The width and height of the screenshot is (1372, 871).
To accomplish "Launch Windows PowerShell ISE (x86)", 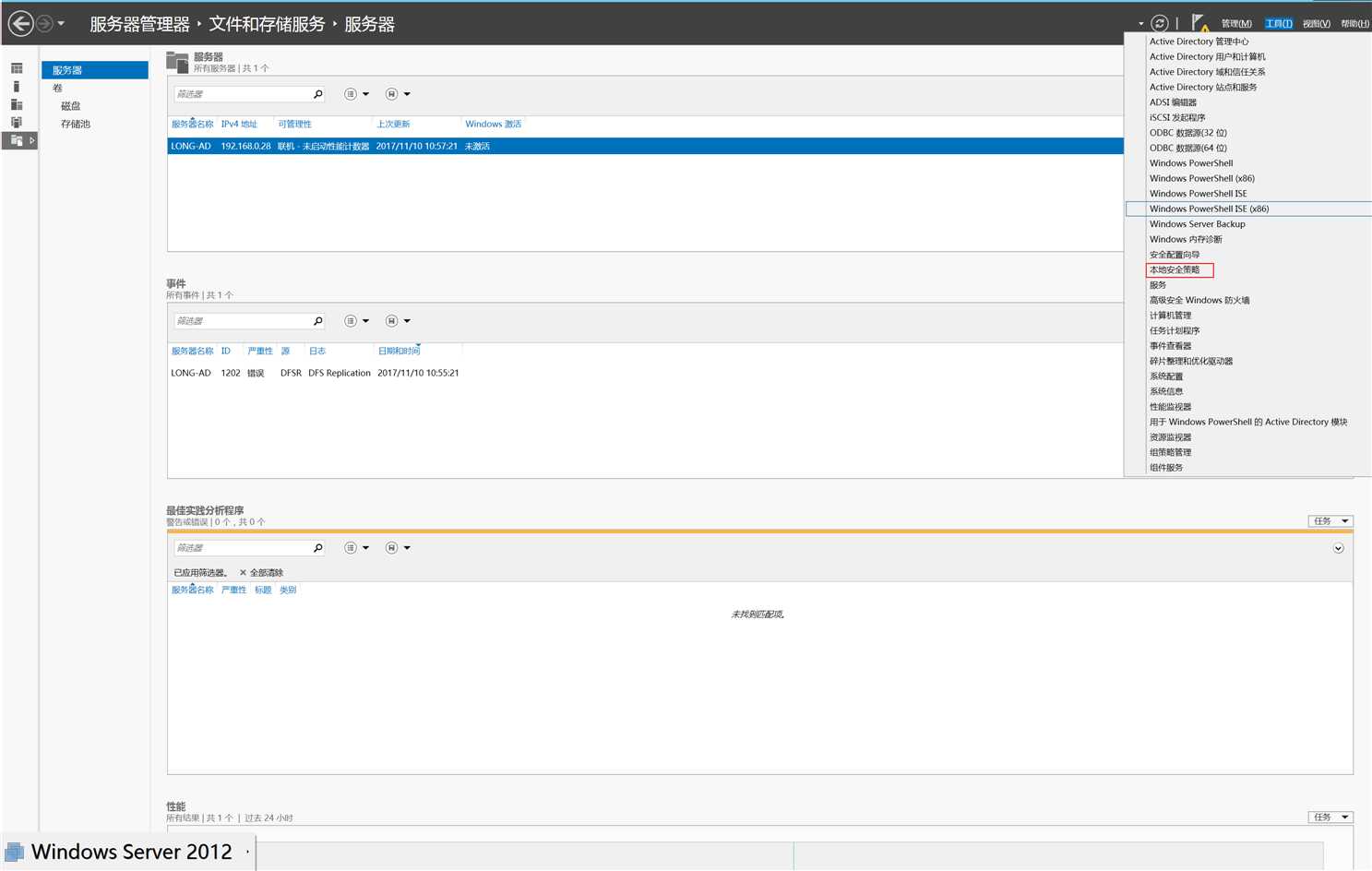I will pos(1247,209).
